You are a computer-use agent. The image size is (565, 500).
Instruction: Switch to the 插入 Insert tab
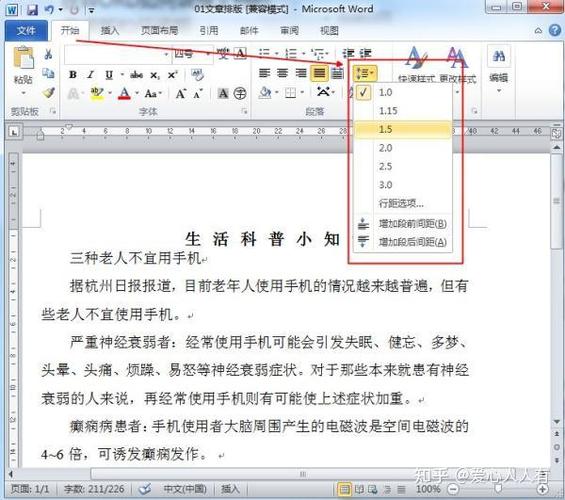110,31
